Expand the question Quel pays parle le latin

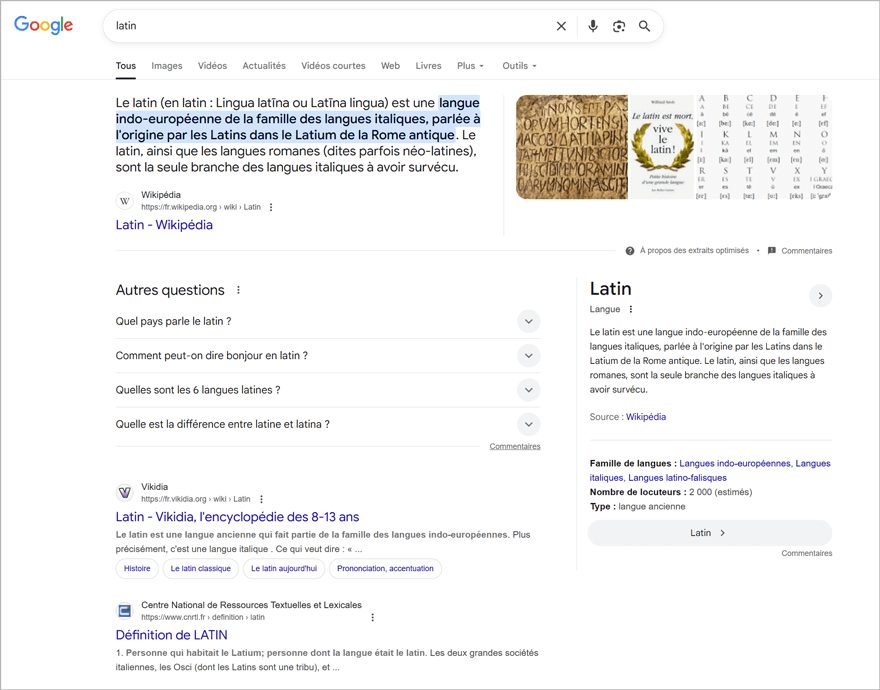[x=528, y=321]
